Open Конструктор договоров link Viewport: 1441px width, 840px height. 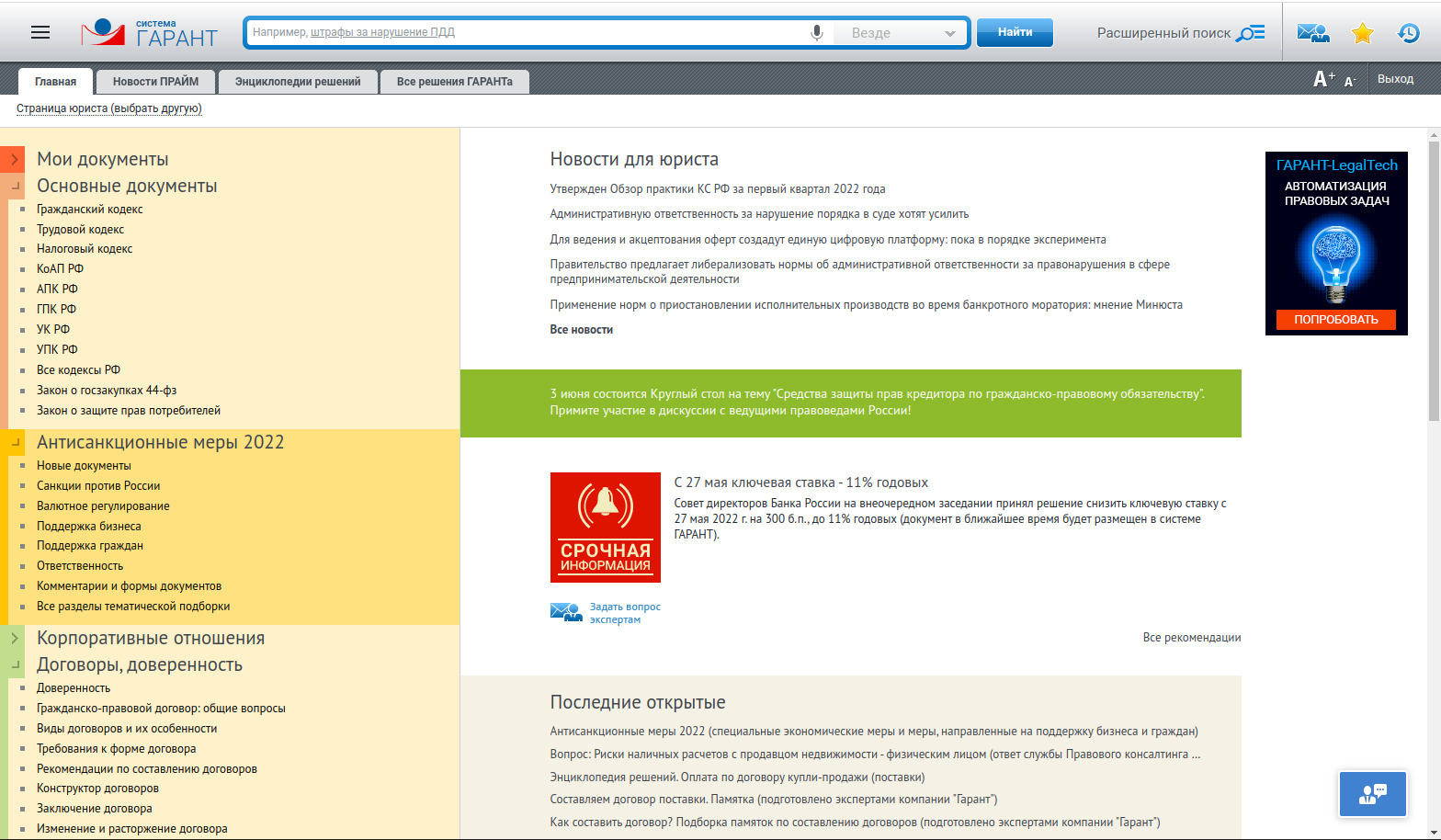tap(97, 789)
